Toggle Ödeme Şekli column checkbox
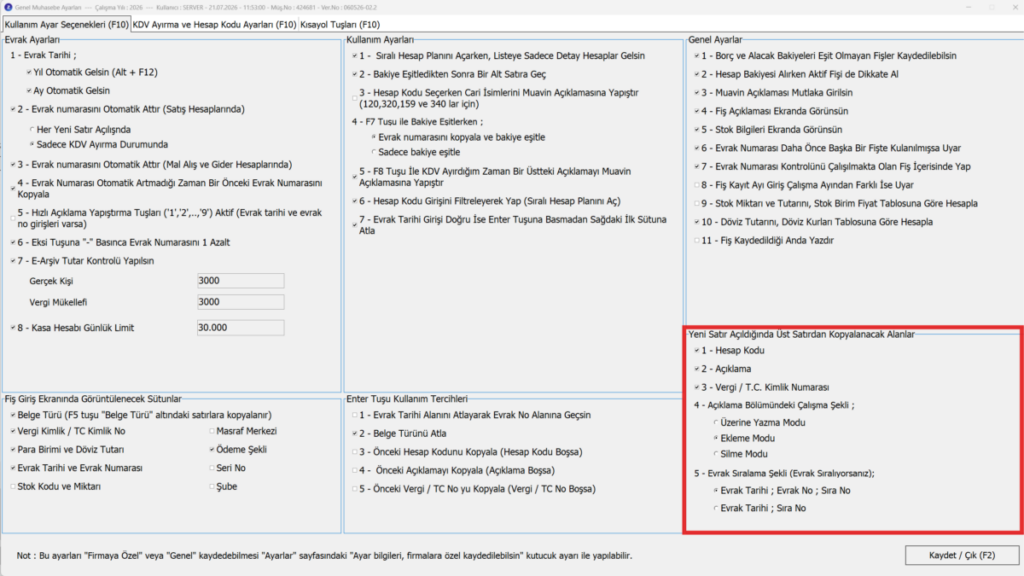 [x=212, y=450]
